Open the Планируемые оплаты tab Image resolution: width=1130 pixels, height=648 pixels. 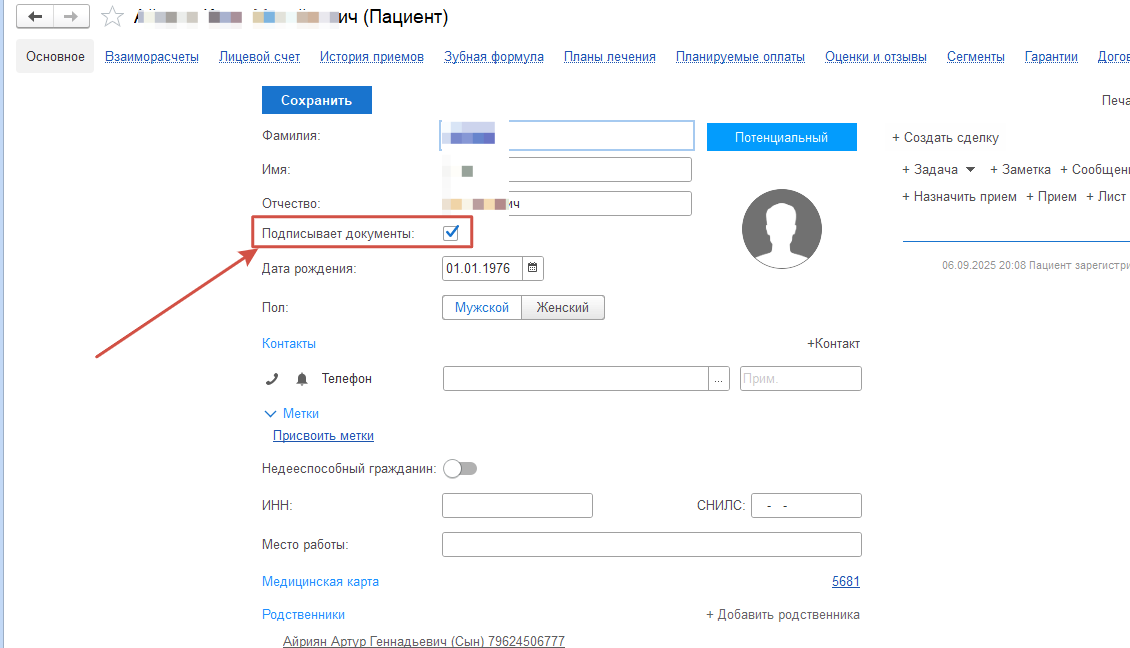click(740, 56)
